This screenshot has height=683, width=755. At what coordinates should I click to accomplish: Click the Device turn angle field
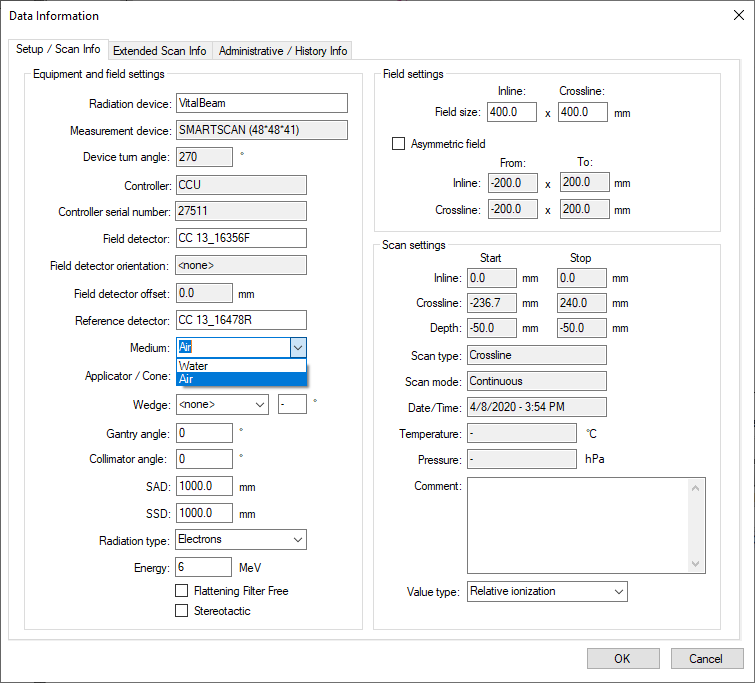tap(204, 157)
